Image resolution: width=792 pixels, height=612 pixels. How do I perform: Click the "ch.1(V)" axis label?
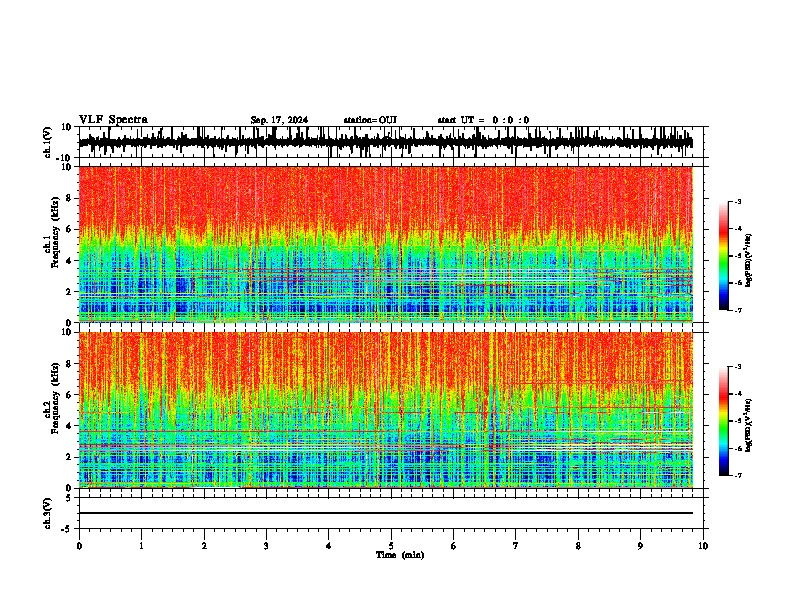pos(48,142)
